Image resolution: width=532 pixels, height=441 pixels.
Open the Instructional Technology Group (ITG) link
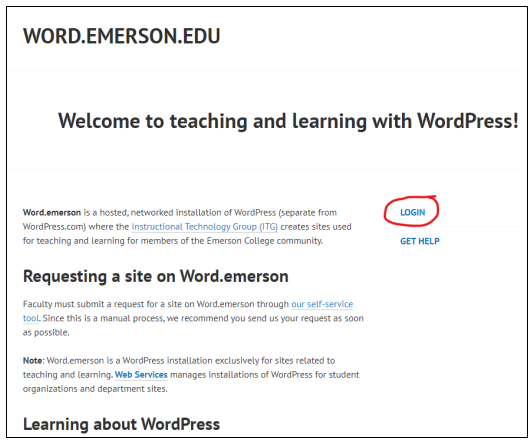point(205,227)
